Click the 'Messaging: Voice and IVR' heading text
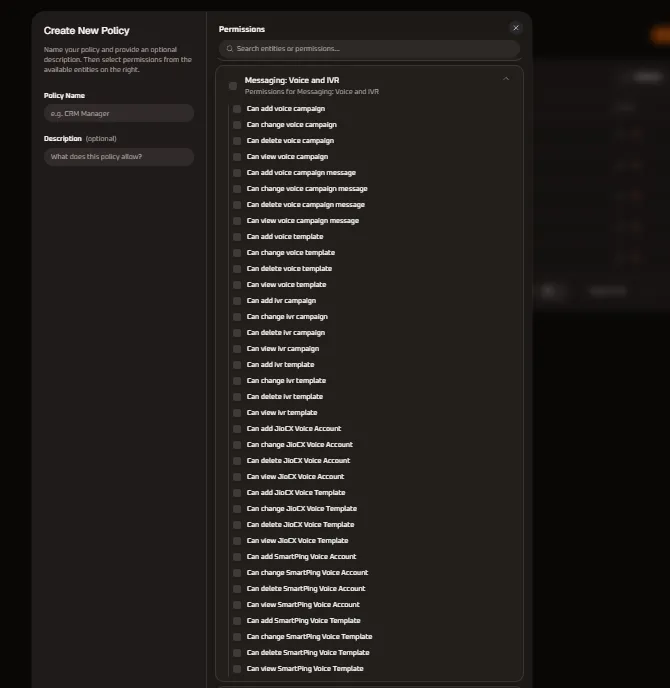This screenshot has height=688, width=670. pyautogui.click(x=292, y=80)
